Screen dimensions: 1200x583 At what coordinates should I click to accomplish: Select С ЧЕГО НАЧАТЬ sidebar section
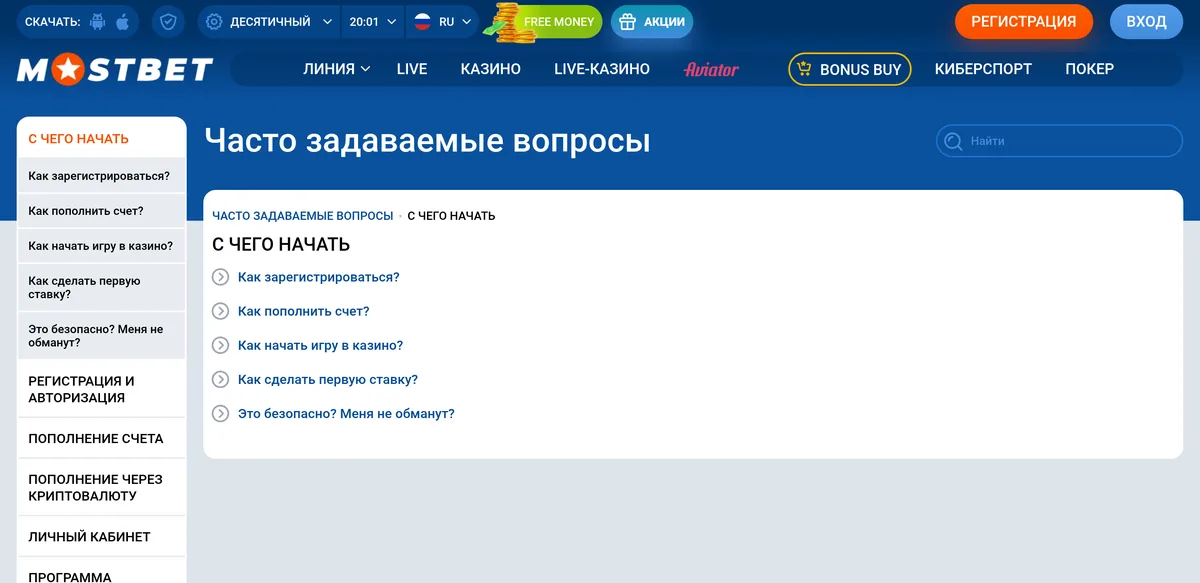102,139
